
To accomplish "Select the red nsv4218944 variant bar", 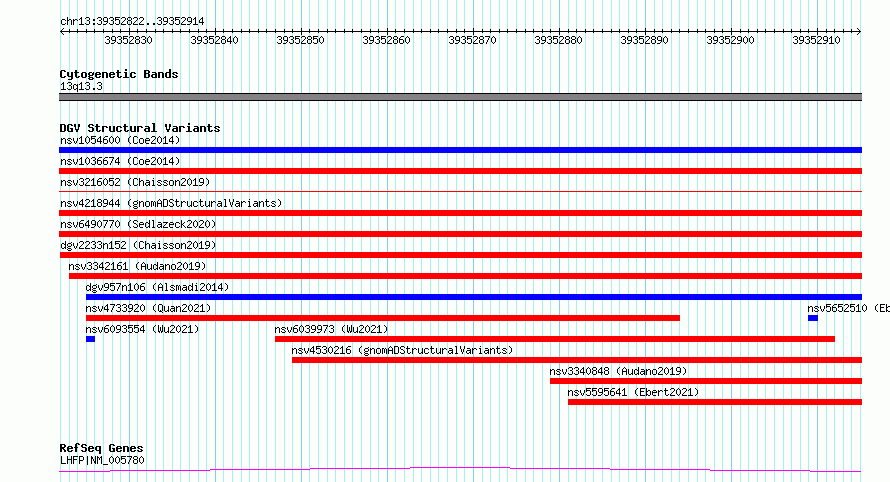I will 460,213.
